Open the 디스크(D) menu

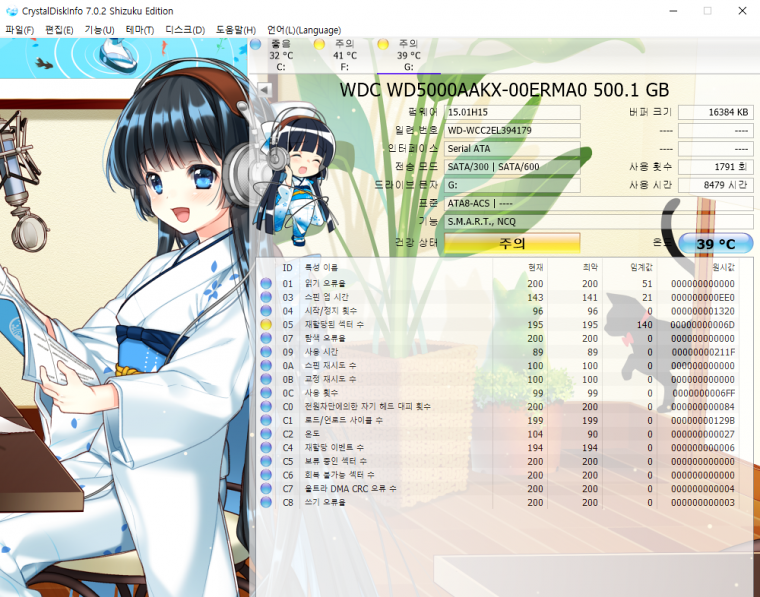click(185, 30)
